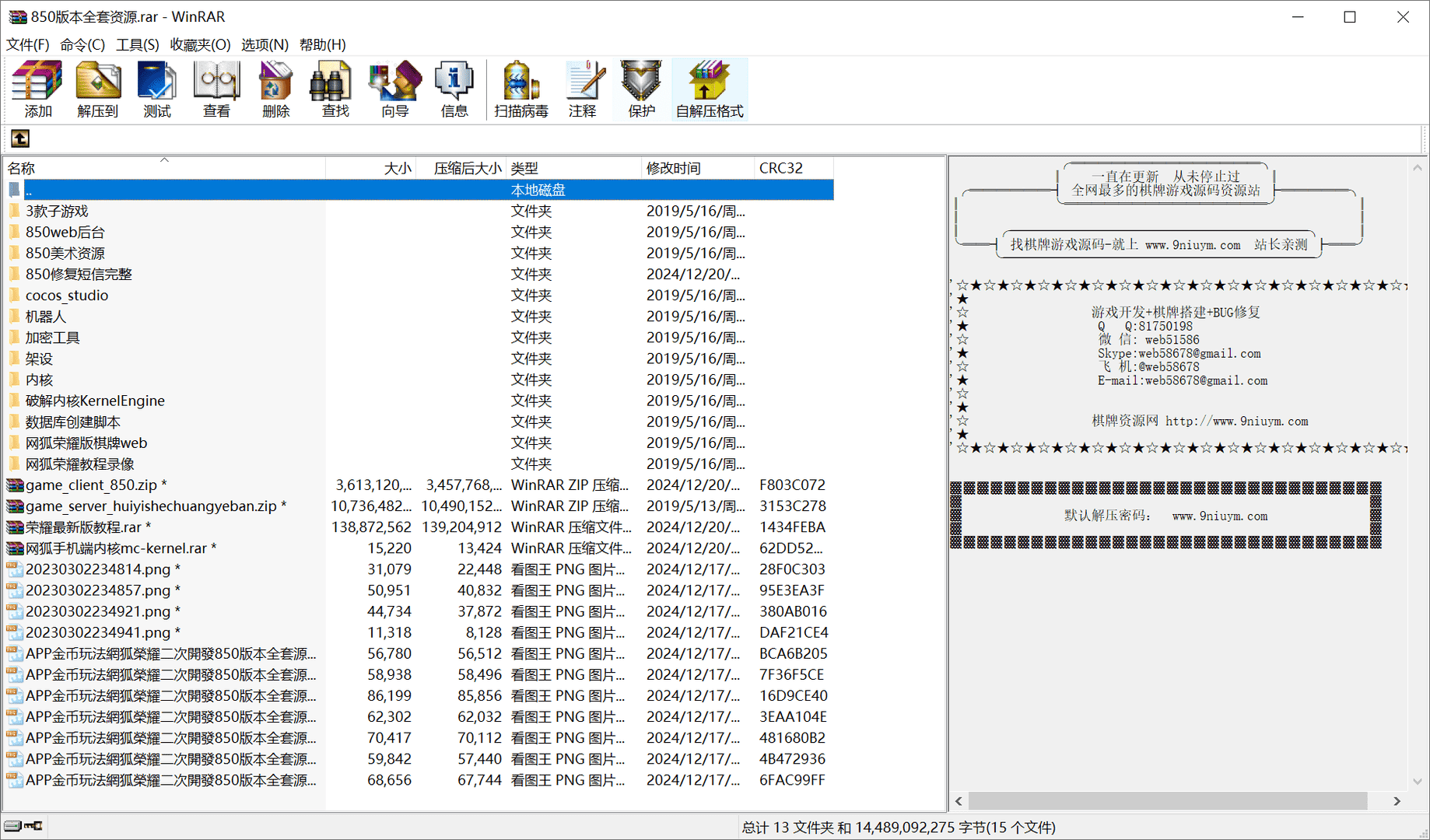Select the 20230302234857.png file
The image size is (1430, 840).
[419, 590]
